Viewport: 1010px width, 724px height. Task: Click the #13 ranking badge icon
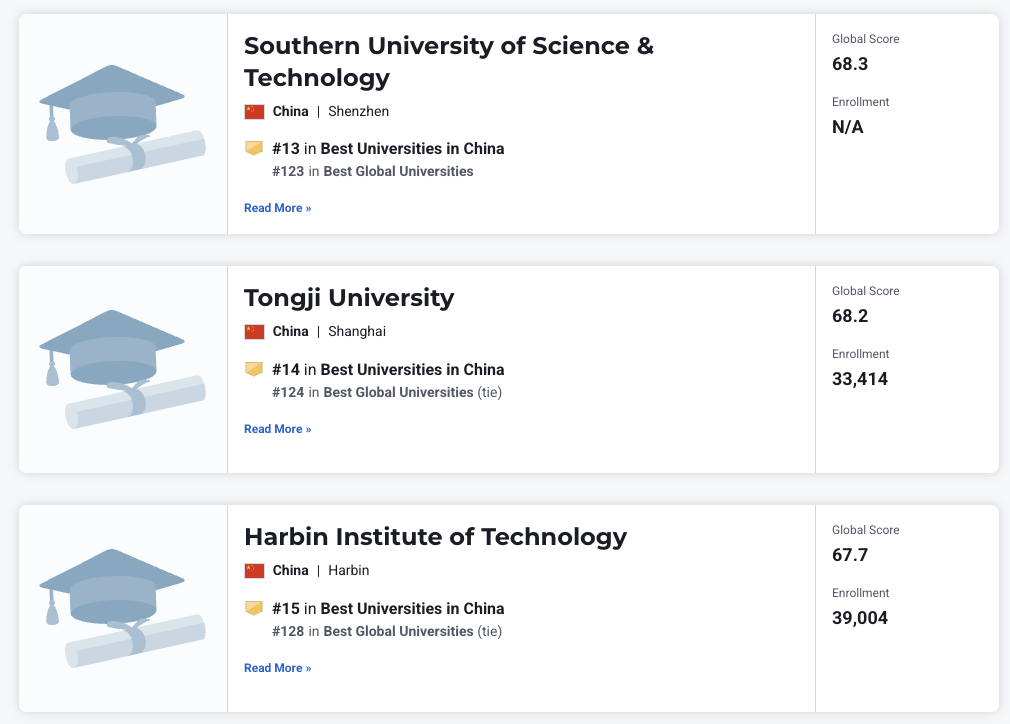[x=254, y=148]
